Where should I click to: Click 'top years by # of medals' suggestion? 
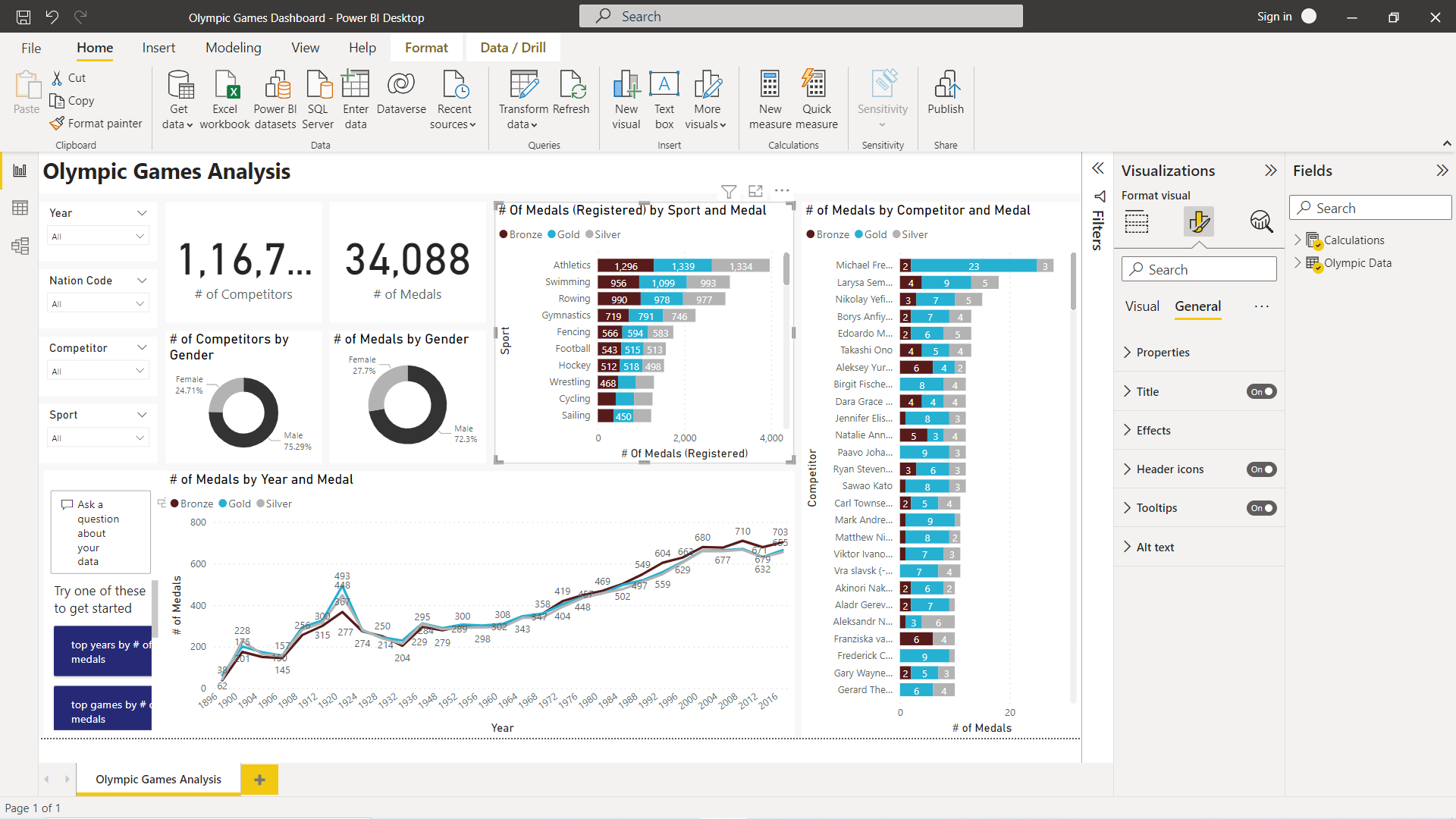tap(103, 651)
